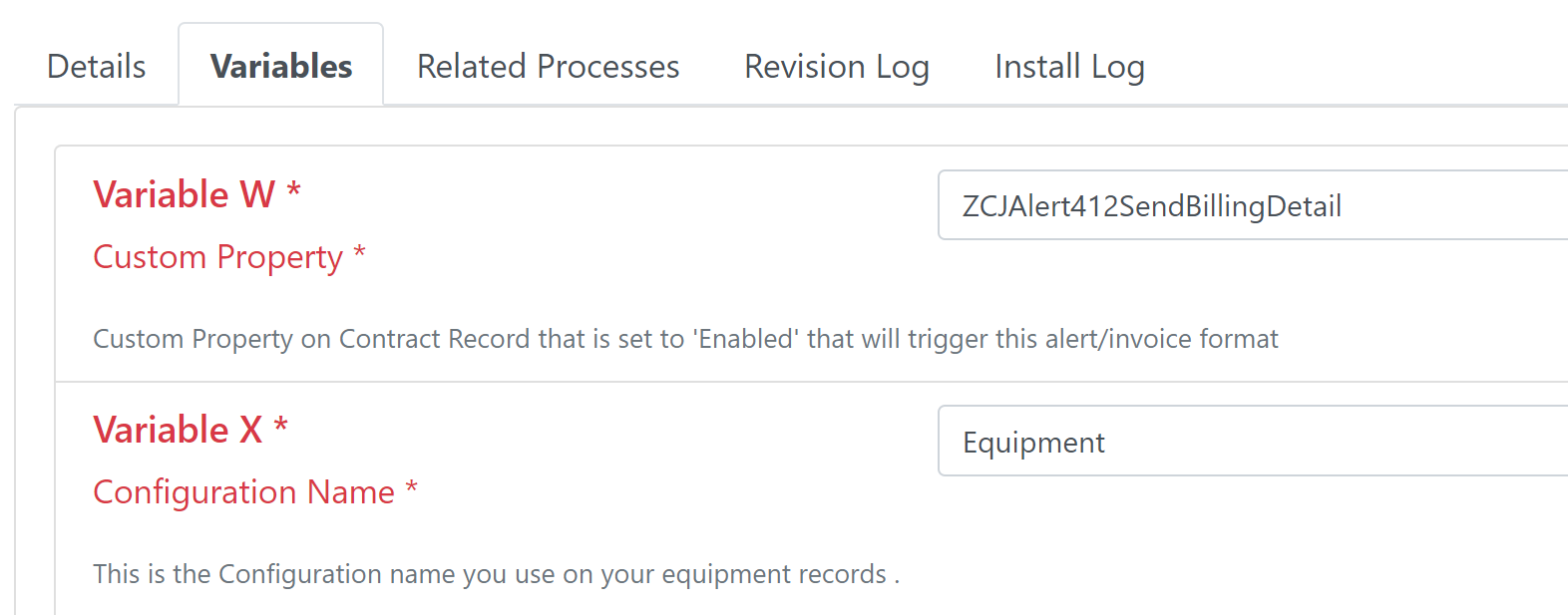Switch to the Related Processes tab
Screen dimensions: 1568x615
[548, 67]
